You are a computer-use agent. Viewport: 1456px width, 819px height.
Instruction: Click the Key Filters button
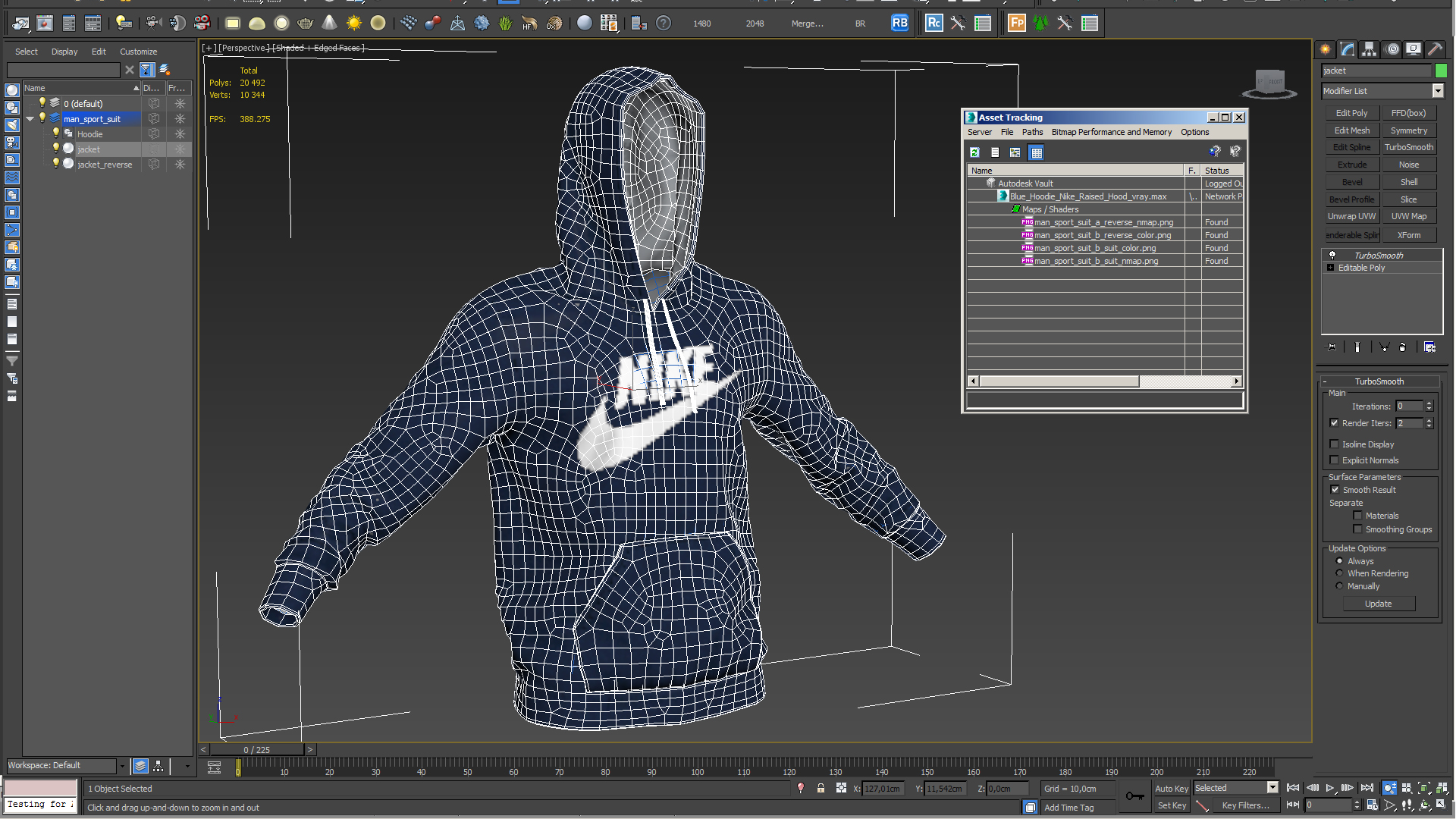(x=1245, y=805)
